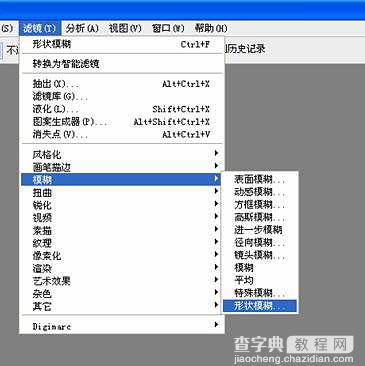Screen dimensions: 365x366
Task: Open 抽出(X)... filter
Action: (122, 84)
